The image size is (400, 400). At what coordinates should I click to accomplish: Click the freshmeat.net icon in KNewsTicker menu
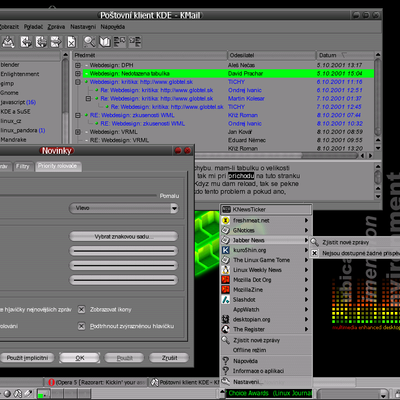pyautogui.click(x=226, y=220)
